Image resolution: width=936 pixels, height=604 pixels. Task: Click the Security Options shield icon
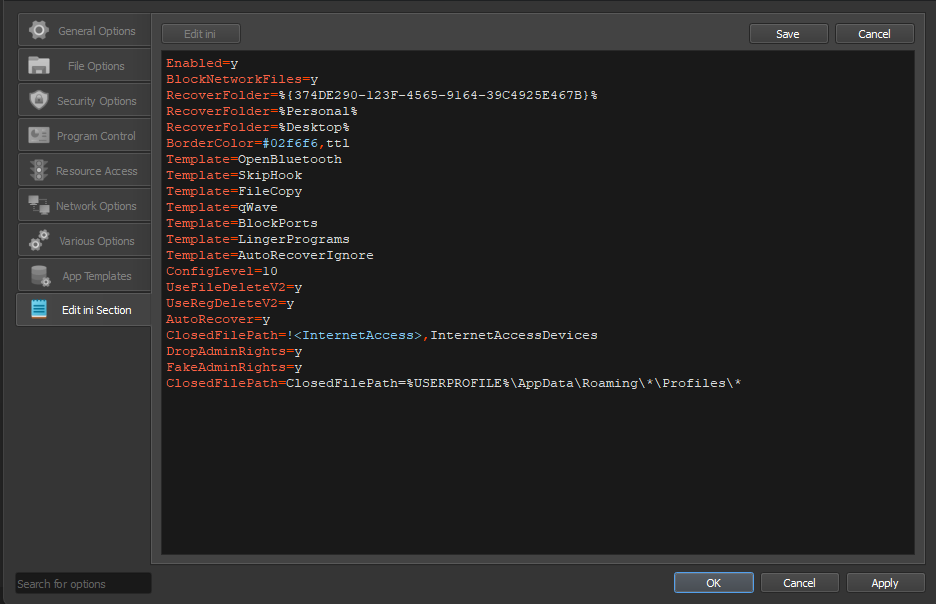[39, 101]
